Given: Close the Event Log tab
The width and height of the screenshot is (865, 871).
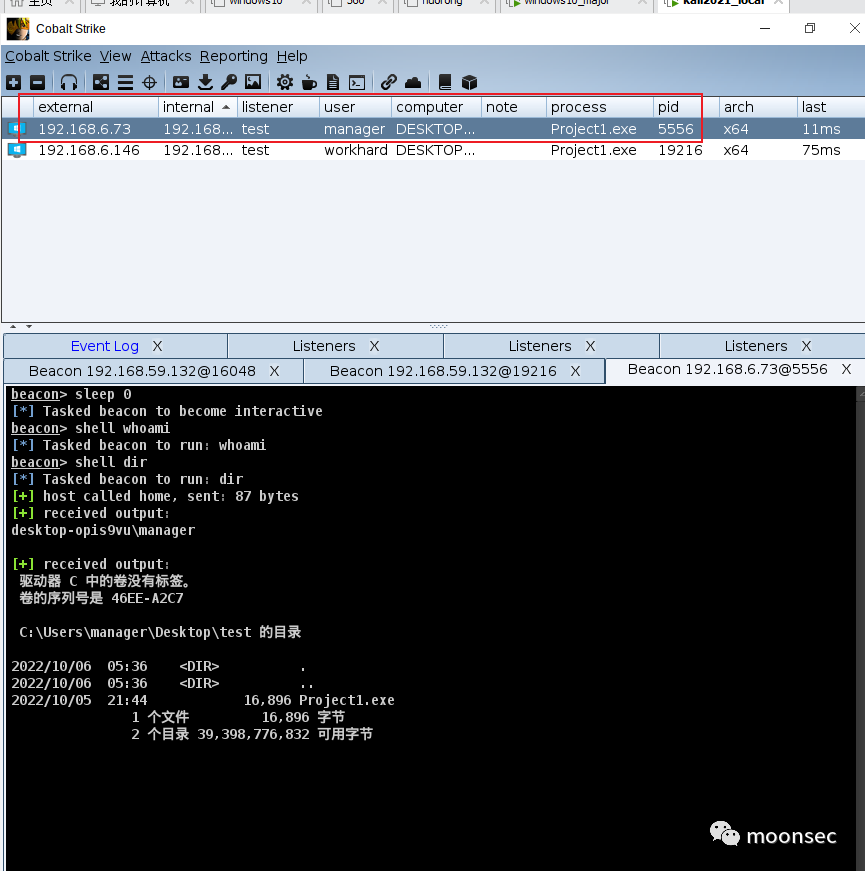Looking at the screenshot, I should tap(158, 346).
